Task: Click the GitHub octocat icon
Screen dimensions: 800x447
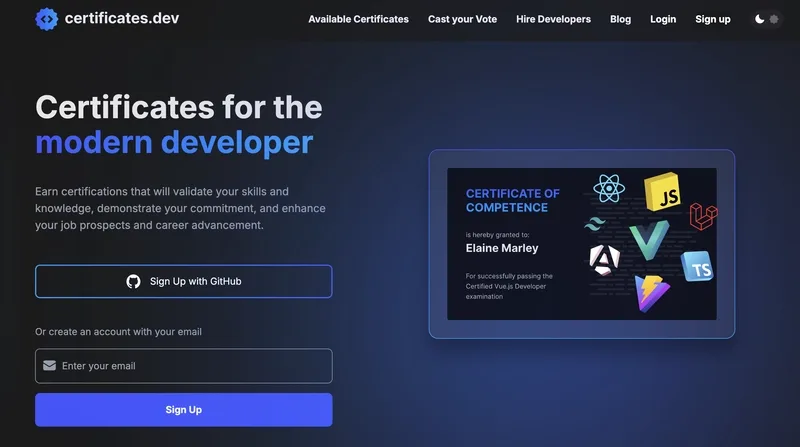Action: tap(133, 281)
